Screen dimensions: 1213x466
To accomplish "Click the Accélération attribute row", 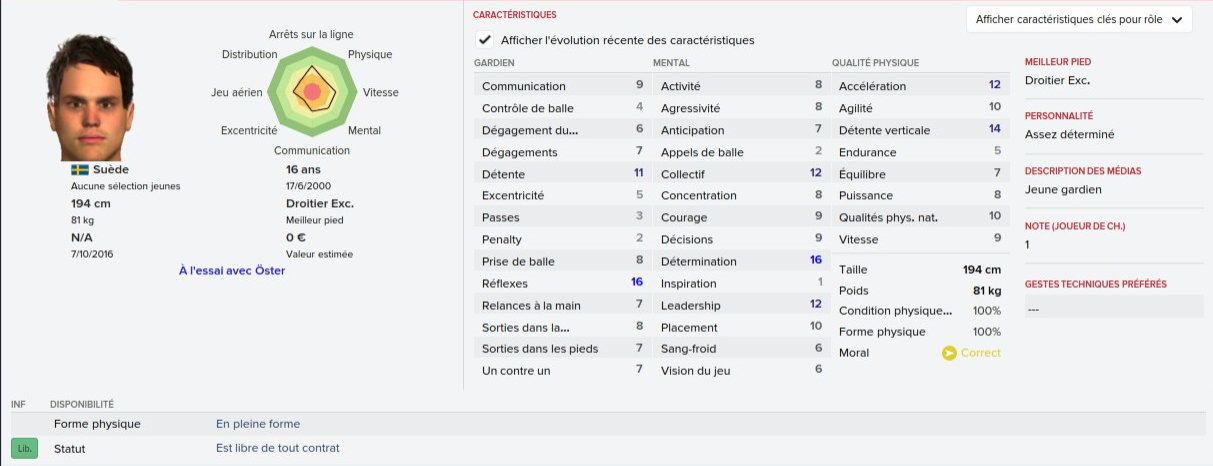I will [919, 86].
